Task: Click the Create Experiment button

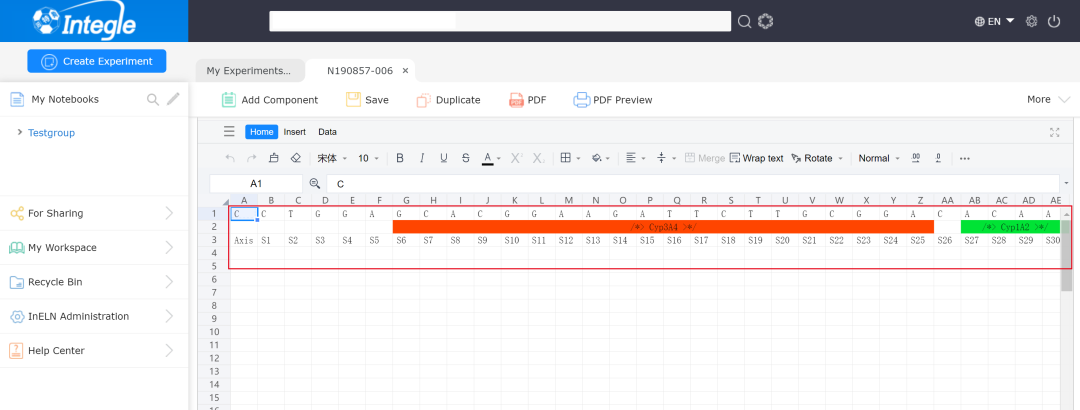Action: click(96, 61)
